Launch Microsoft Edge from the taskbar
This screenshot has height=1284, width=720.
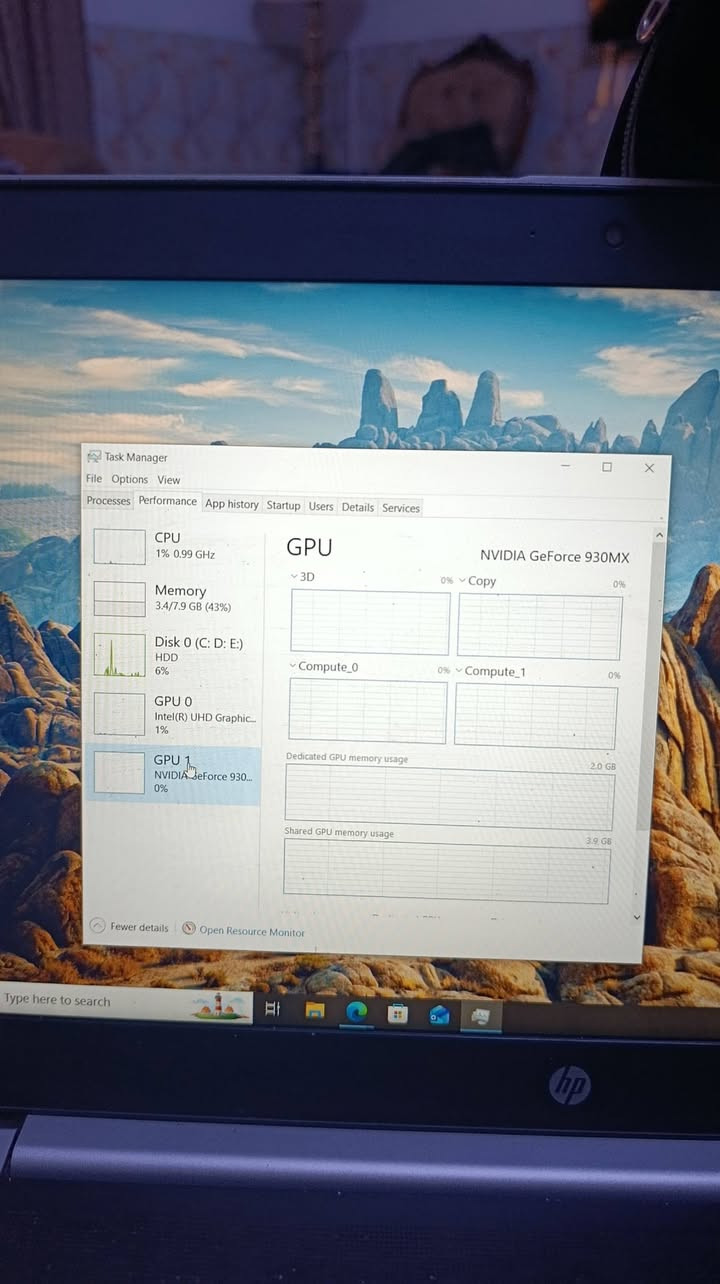click(x=356, y=1011)
